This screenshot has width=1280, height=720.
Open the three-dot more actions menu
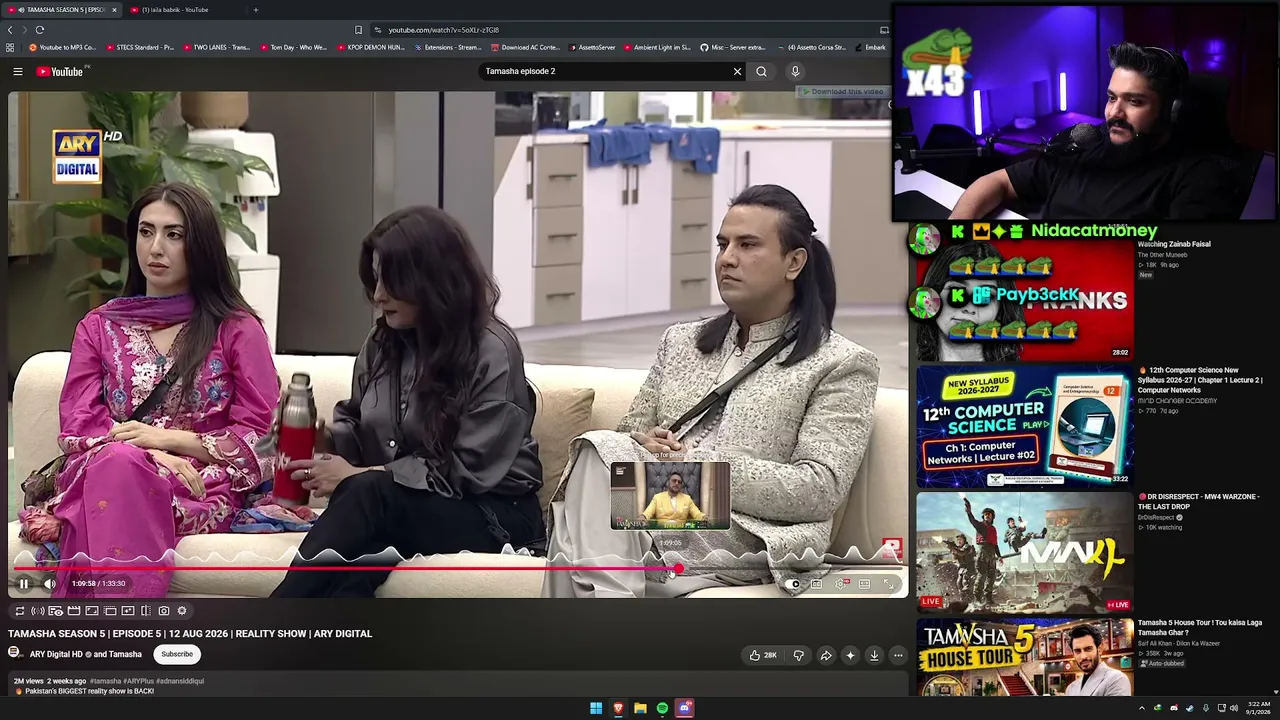click(x=898, y=656)
